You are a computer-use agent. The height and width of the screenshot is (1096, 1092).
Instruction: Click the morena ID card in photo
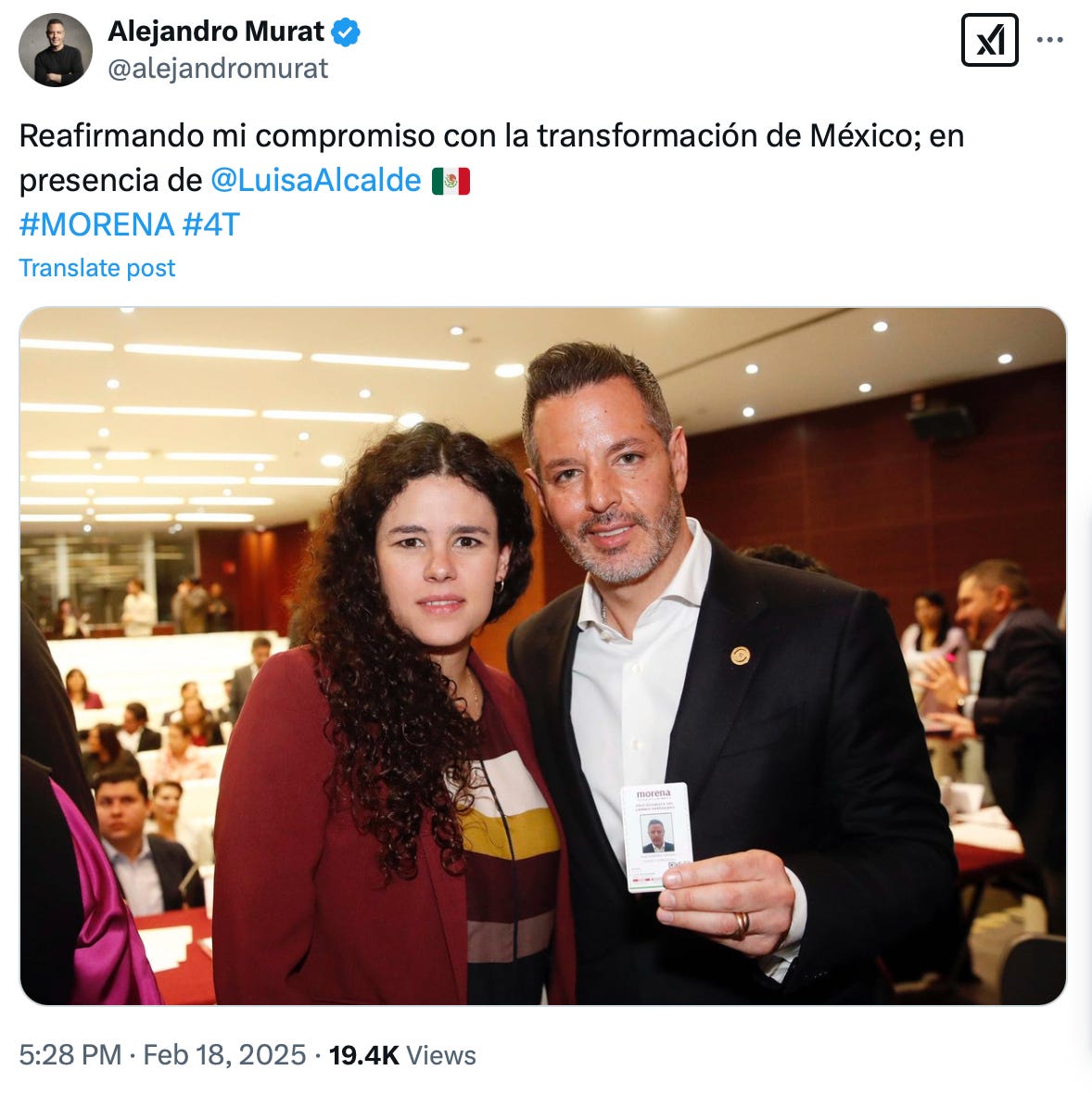click(656, 837)
